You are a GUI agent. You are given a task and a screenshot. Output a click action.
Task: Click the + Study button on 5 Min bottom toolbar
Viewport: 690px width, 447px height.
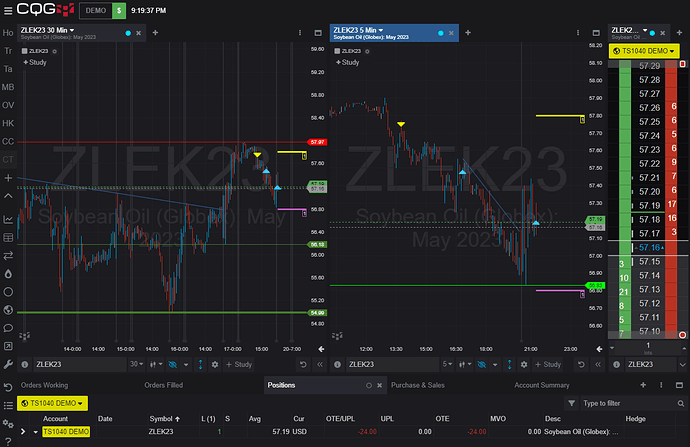pos(548,364)
